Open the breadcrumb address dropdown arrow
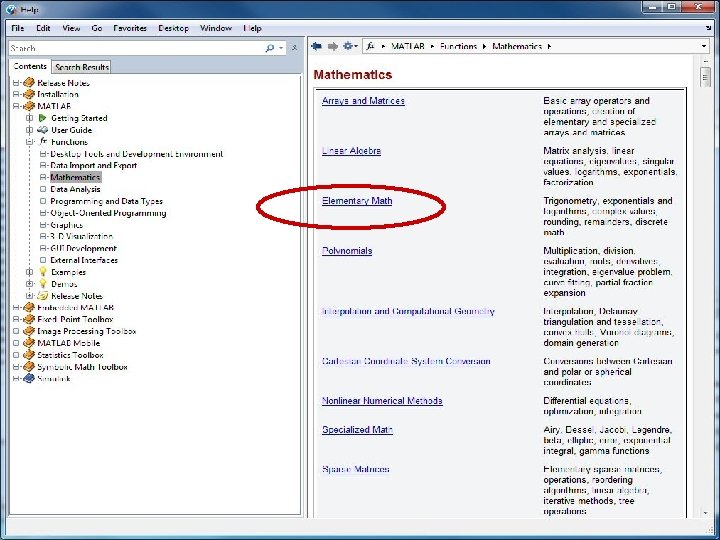 click(x=704, y=46)
